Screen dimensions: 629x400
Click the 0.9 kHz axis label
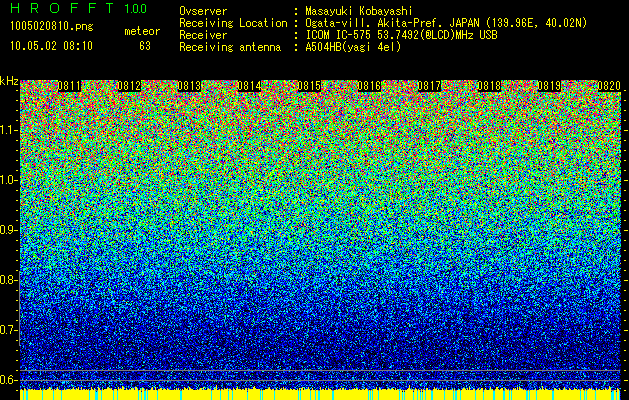(8, 230)
